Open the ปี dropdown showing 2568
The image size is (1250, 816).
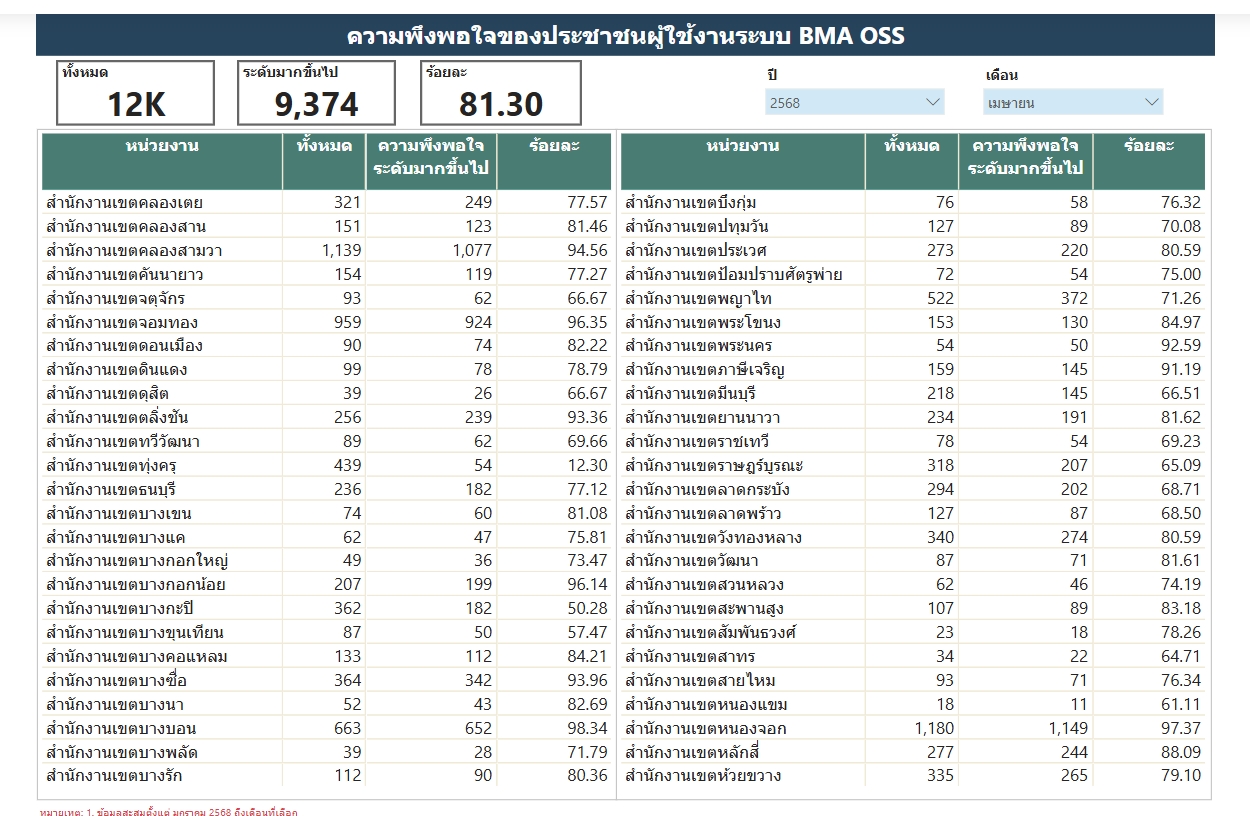(855, 102)
